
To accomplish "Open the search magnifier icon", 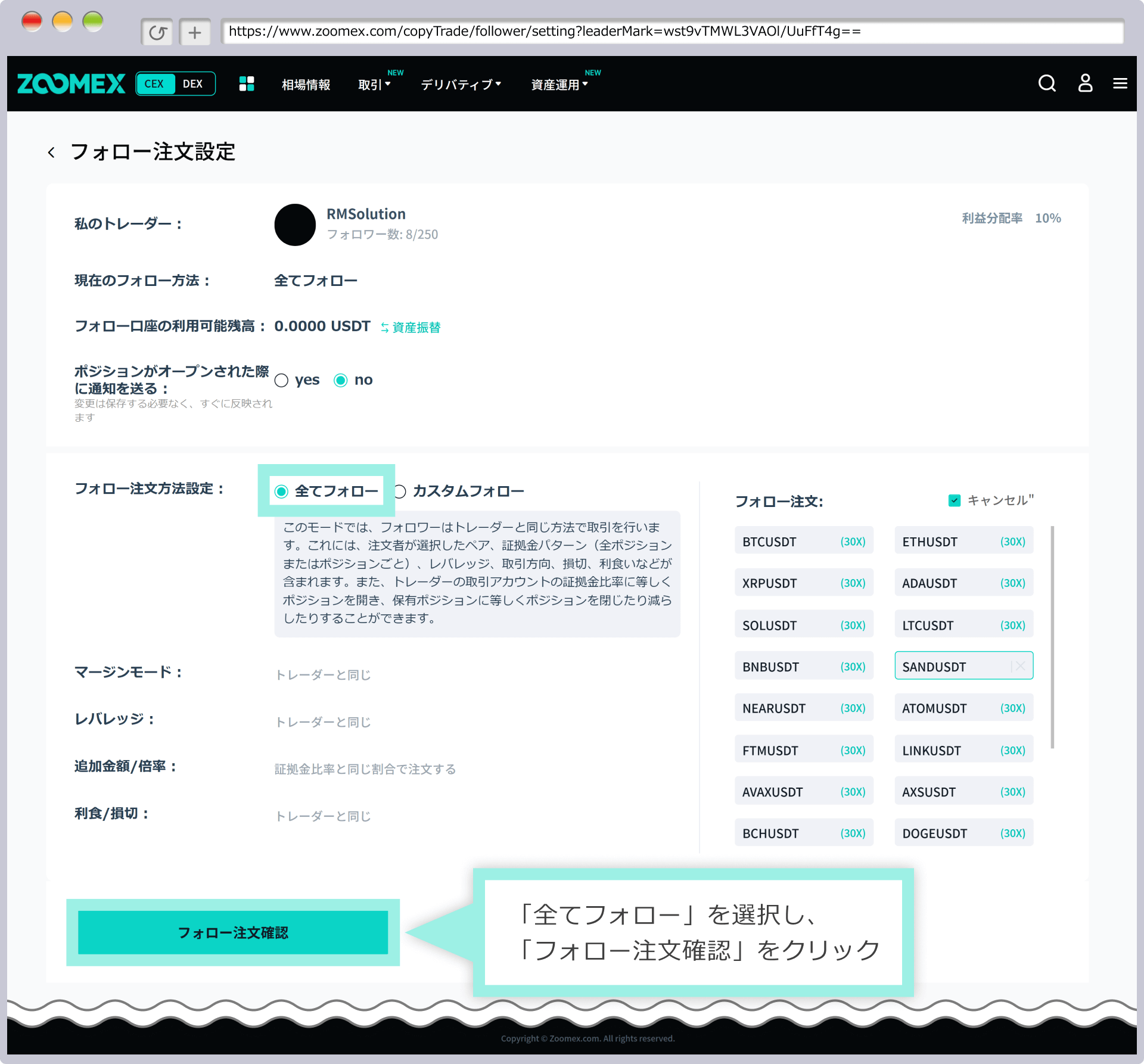I will (x=1047, y=83).
